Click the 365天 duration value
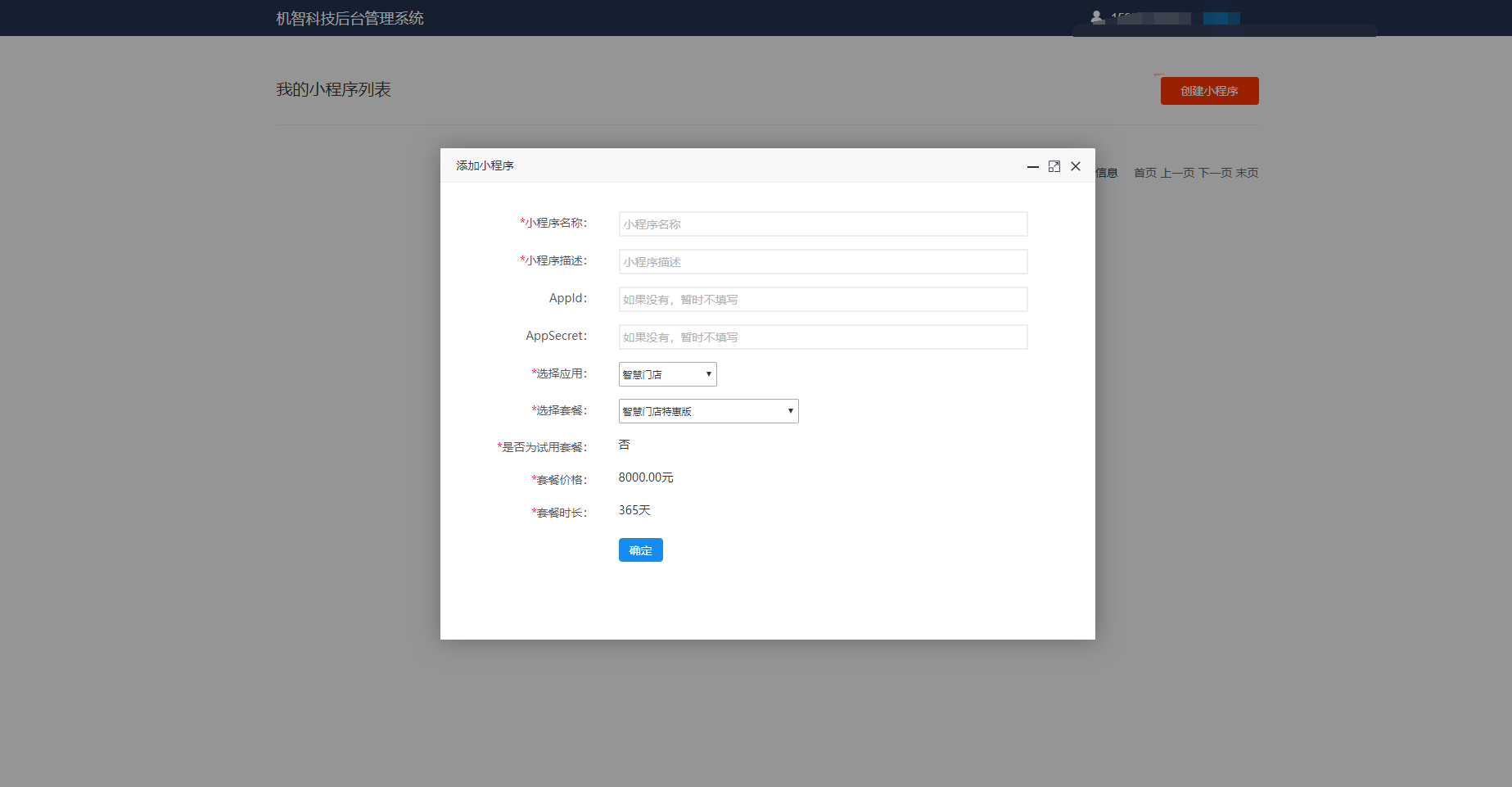 (x=634, y=510)
